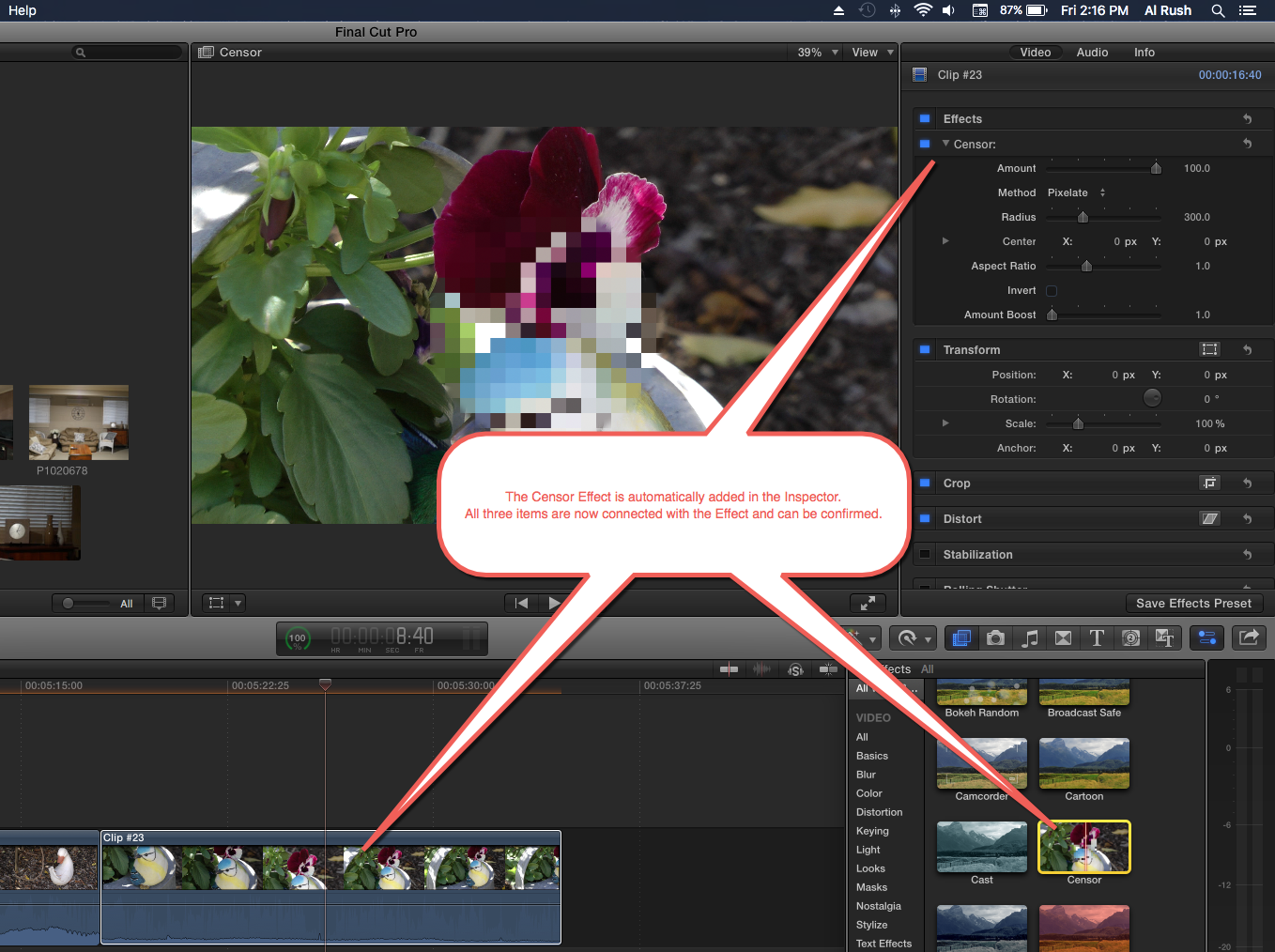1275x952 pixels.
Task: Reset the Censor effect parameters
Action: [x=1247, y=144]
